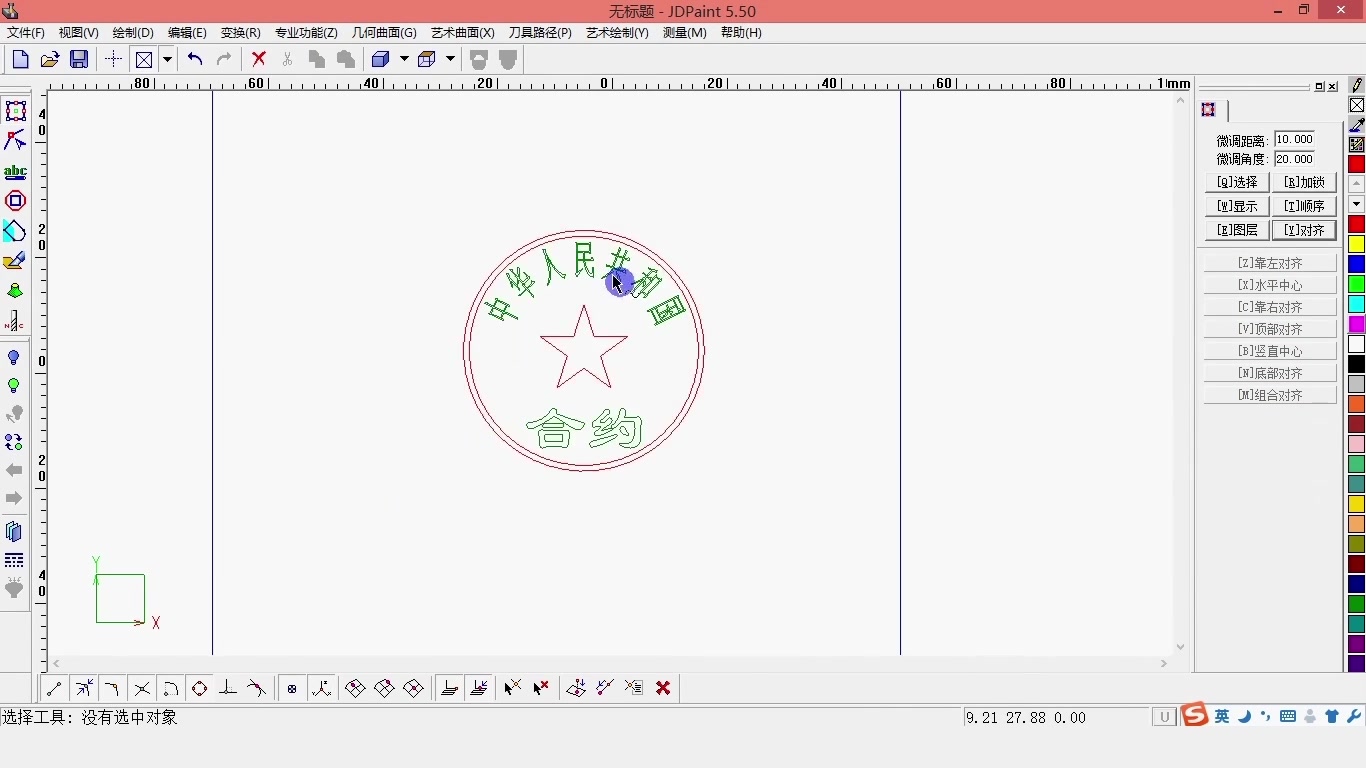This screenshot has height=768, width=1366.
Task: Click the [W]显示 button
Action: click(1237, 206)
